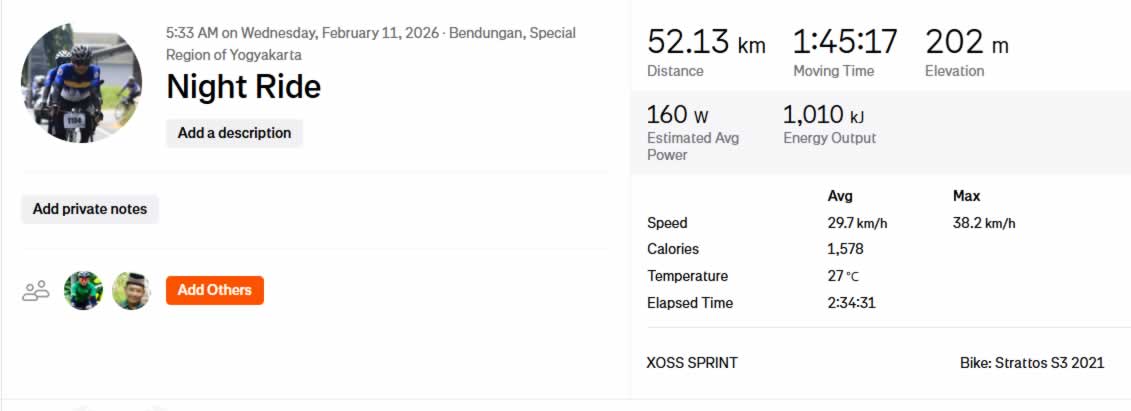Click the Bike: Strattos S3 2021 label

click(x=1031, y=362)
